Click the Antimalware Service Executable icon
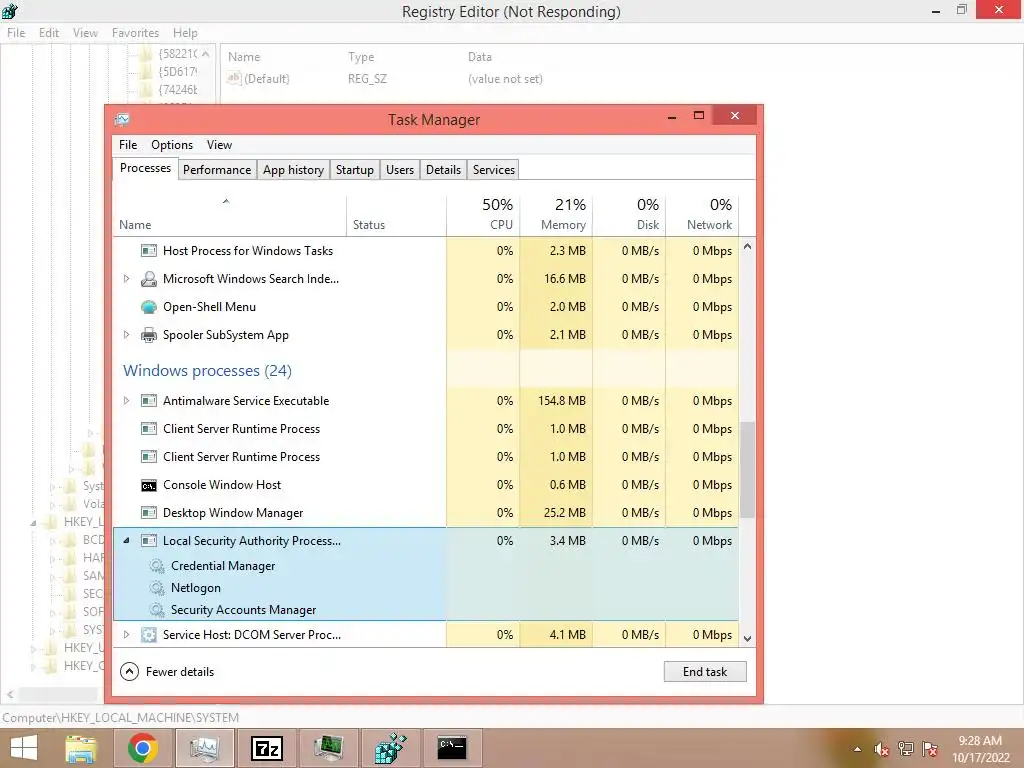 tap(149, 401)
